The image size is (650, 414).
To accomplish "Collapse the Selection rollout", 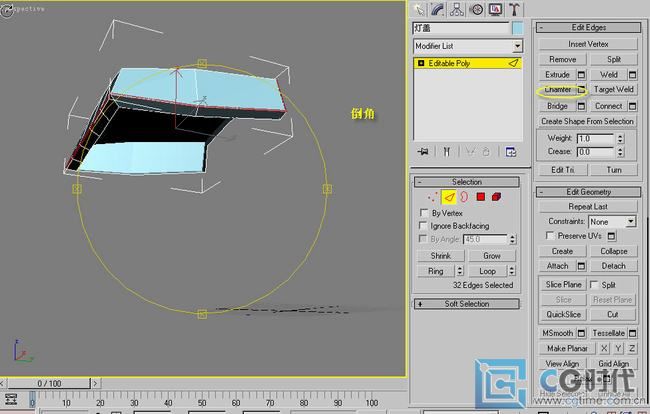I will coord(467,182).
